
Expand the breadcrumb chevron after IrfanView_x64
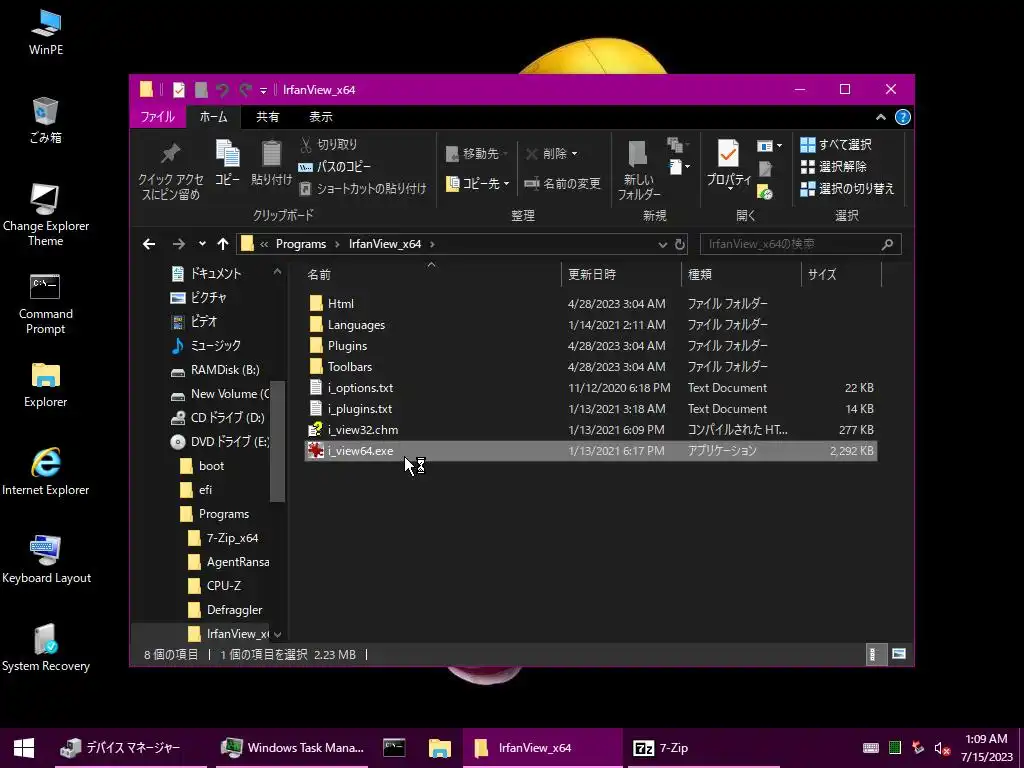pyautogui.click(x=432, y=244)
